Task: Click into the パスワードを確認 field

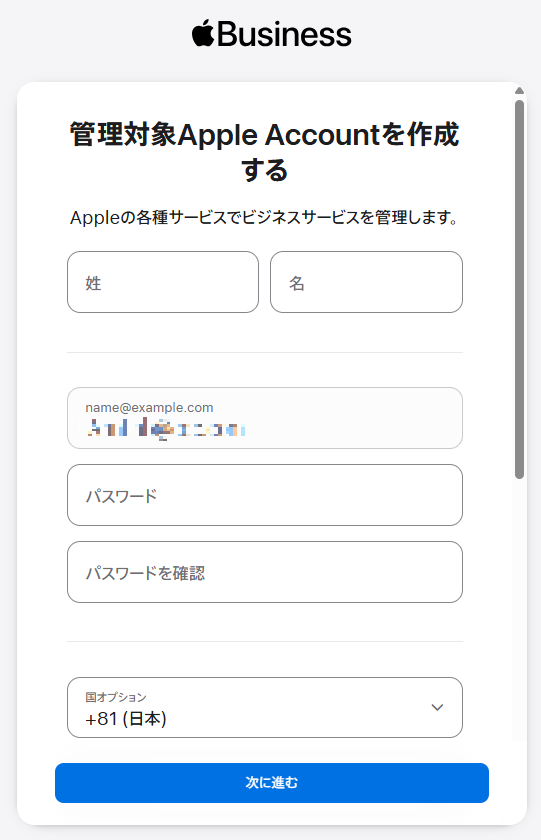Action: pyautogui.click(x=265, y=572)
